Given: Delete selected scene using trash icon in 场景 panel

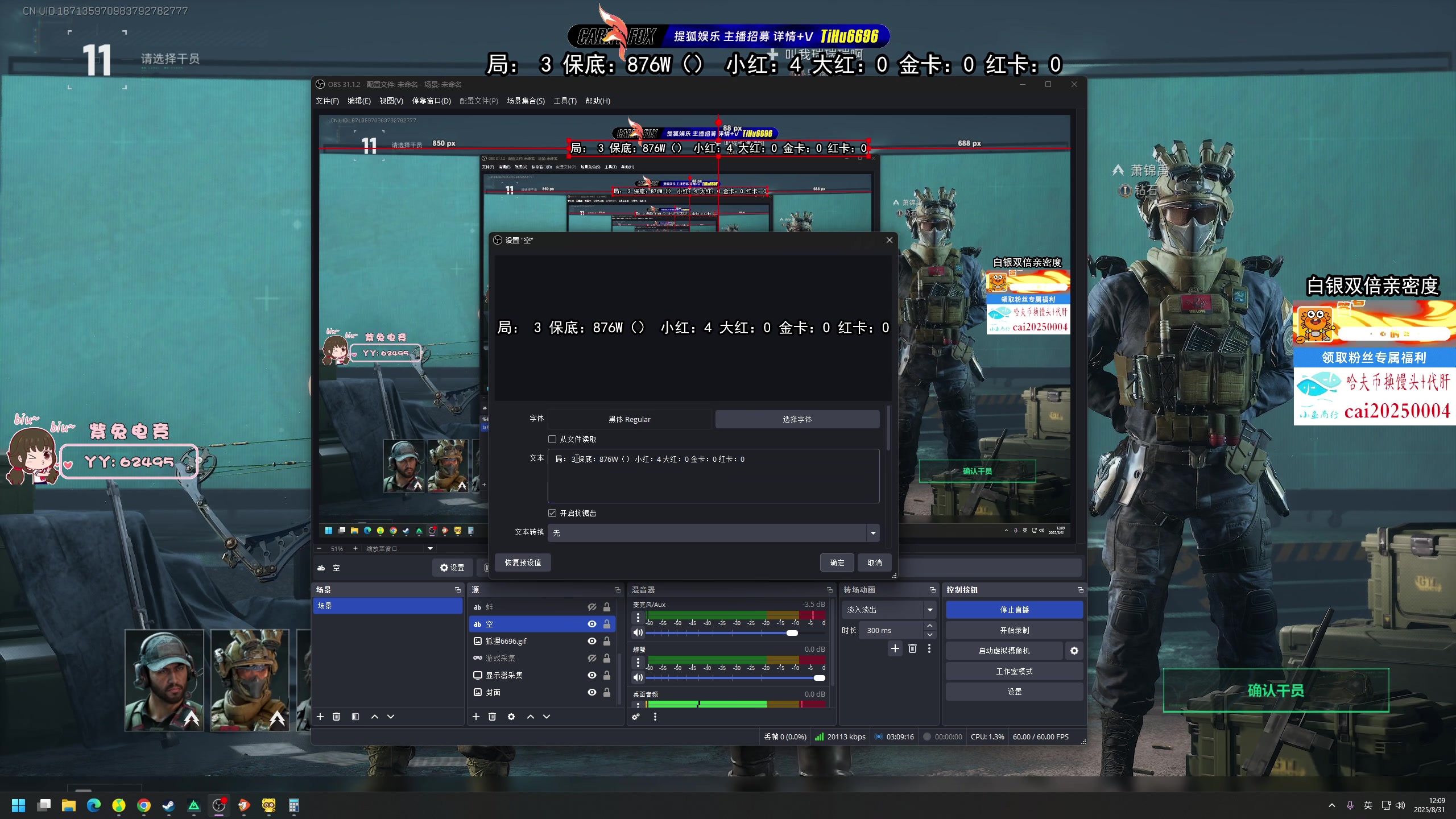Looking at the screenshot, I should click(336, 717).
